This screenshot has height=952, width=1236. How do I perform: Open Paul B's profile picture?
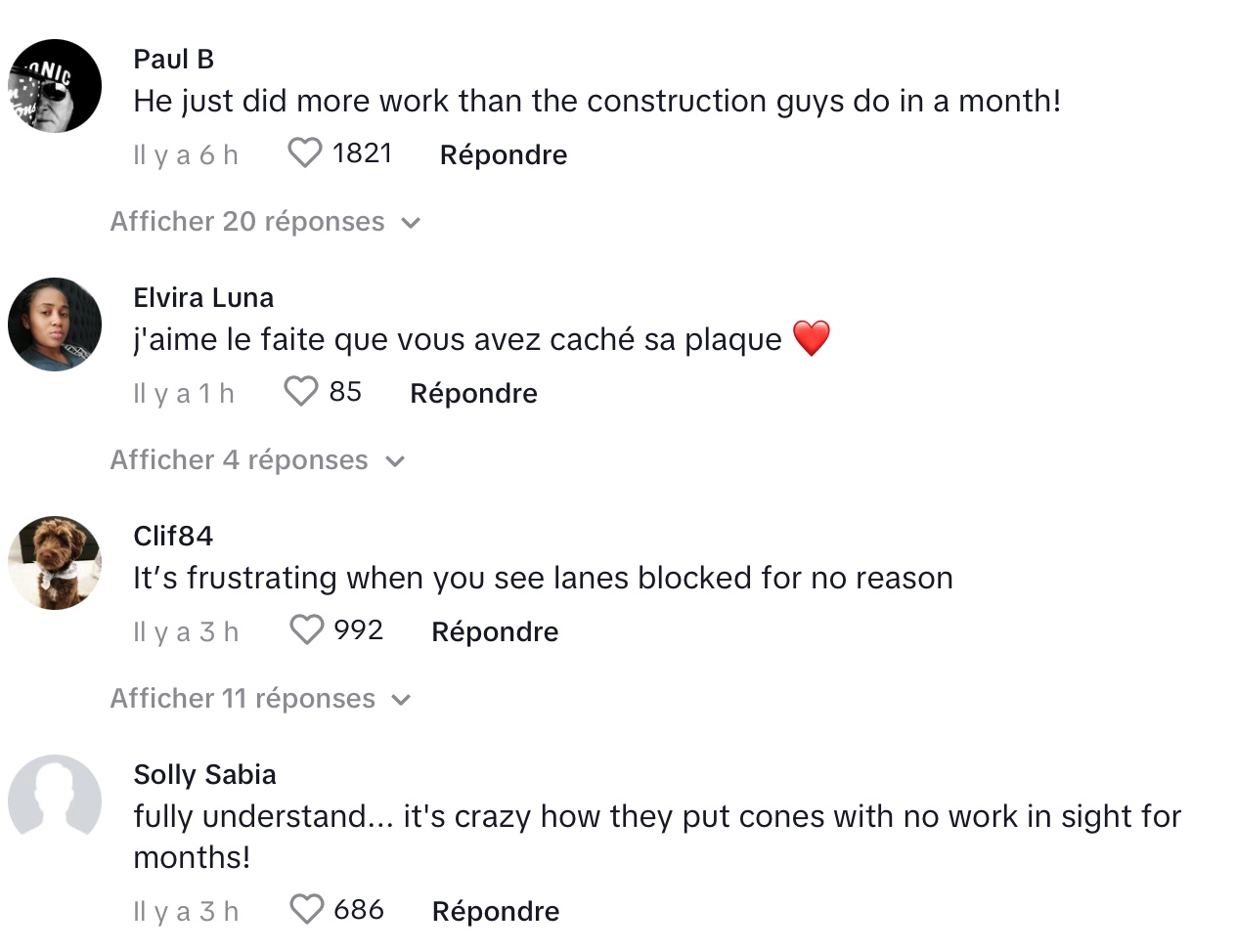[x=55, y=86]
